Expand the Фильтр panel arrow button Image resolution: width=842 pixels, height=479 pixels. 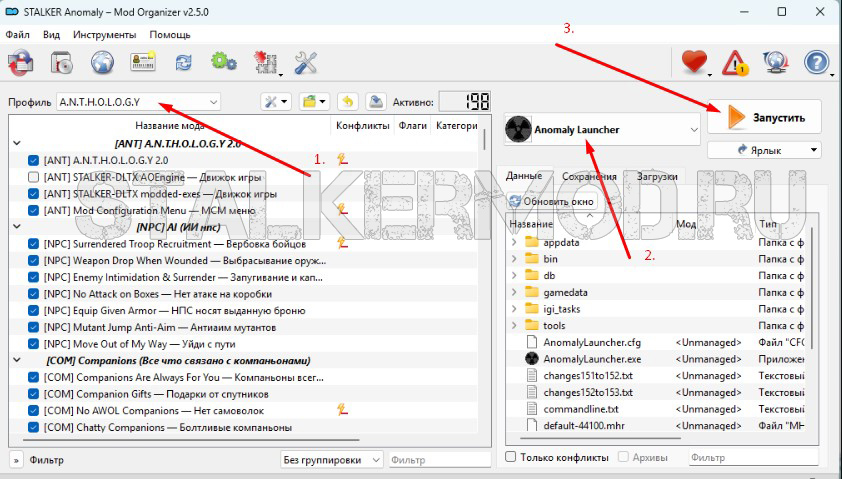tap(16, 460)
